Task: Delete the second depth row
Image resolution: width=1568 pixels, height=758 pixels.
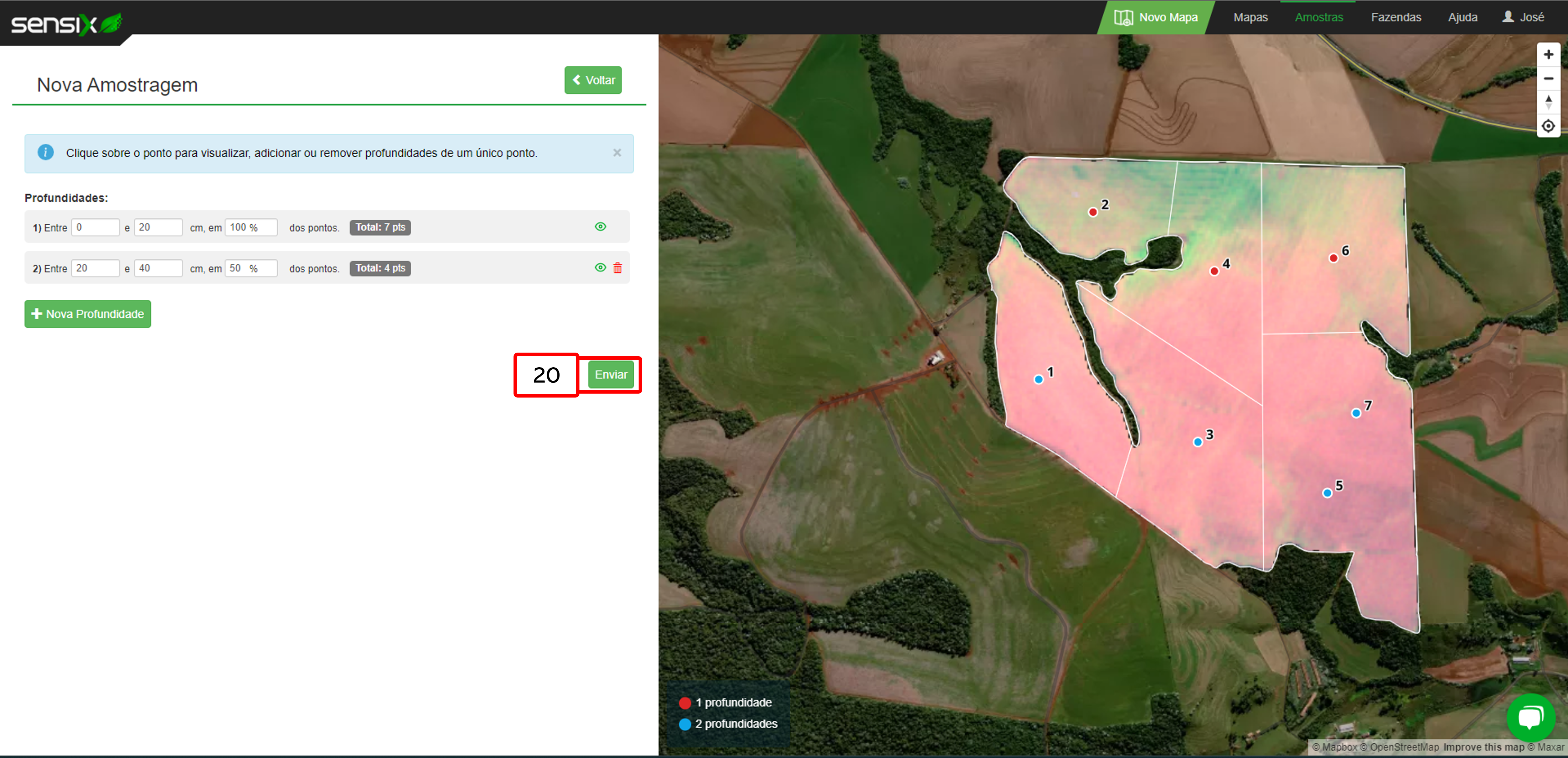Action: [617, 268]
